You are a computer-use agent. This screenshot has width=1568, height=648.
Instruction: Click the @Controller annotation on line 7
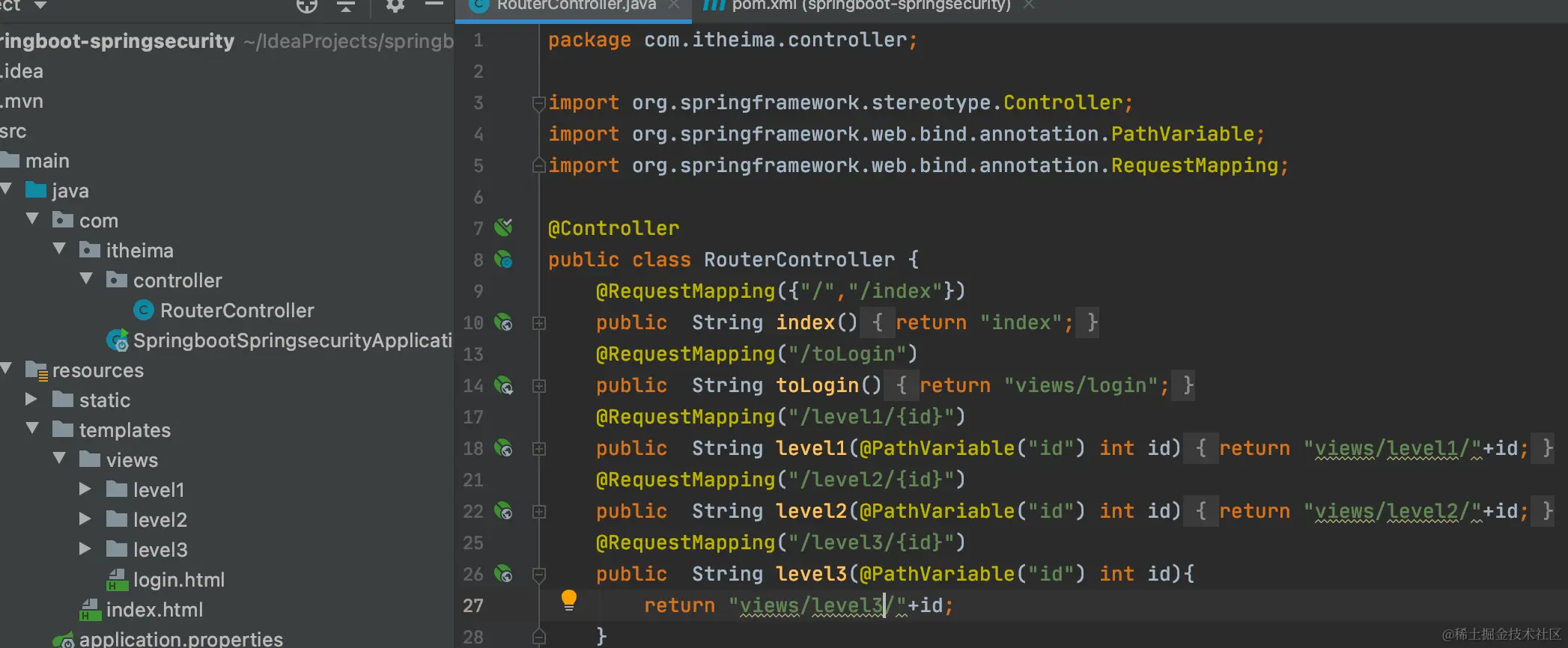613,228
